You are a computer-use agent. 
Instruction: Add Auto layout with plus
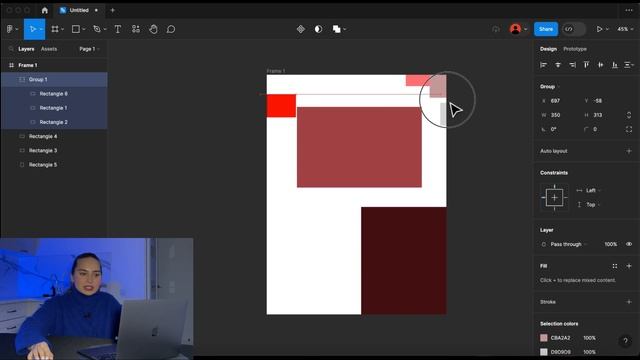tap(629, 151)
